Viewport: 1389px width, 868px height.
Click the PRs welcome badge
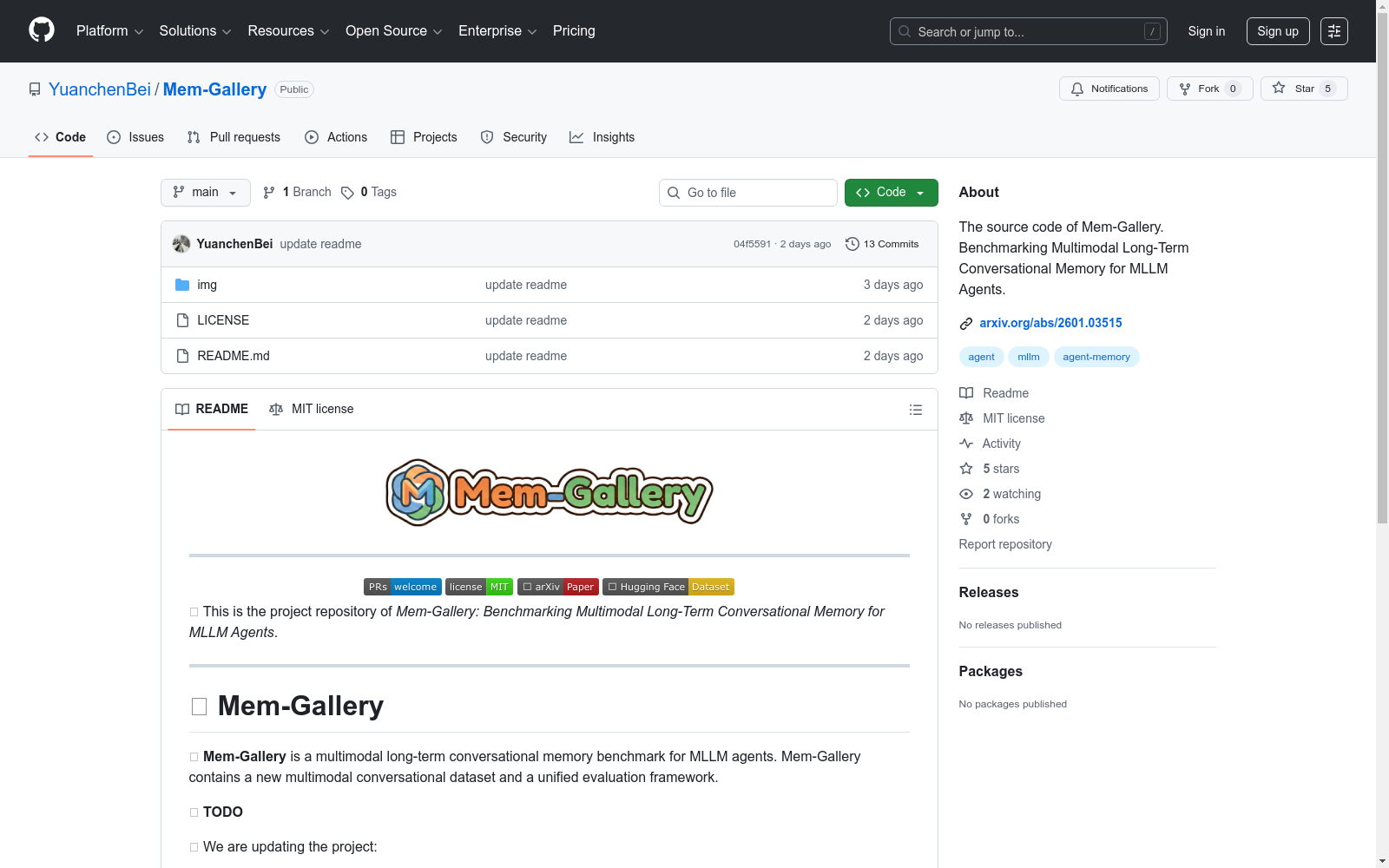(x=403, y=587)
